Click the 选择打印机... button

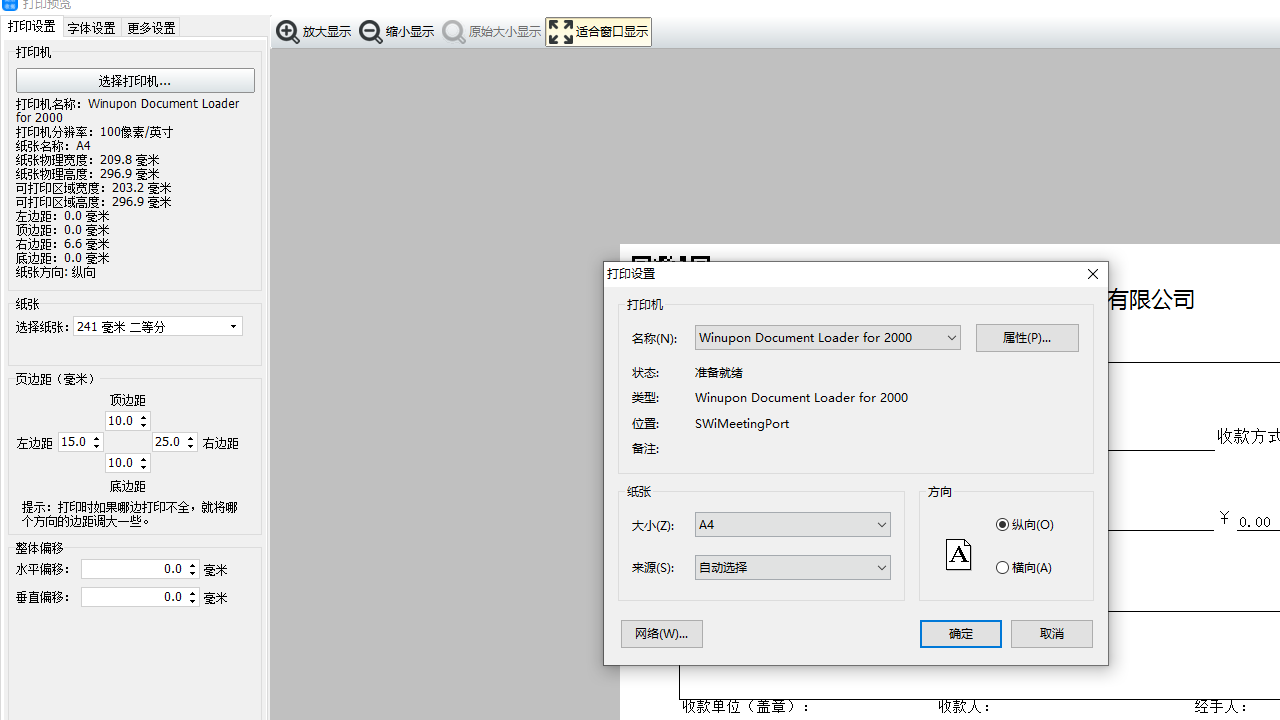click(135, 81)
